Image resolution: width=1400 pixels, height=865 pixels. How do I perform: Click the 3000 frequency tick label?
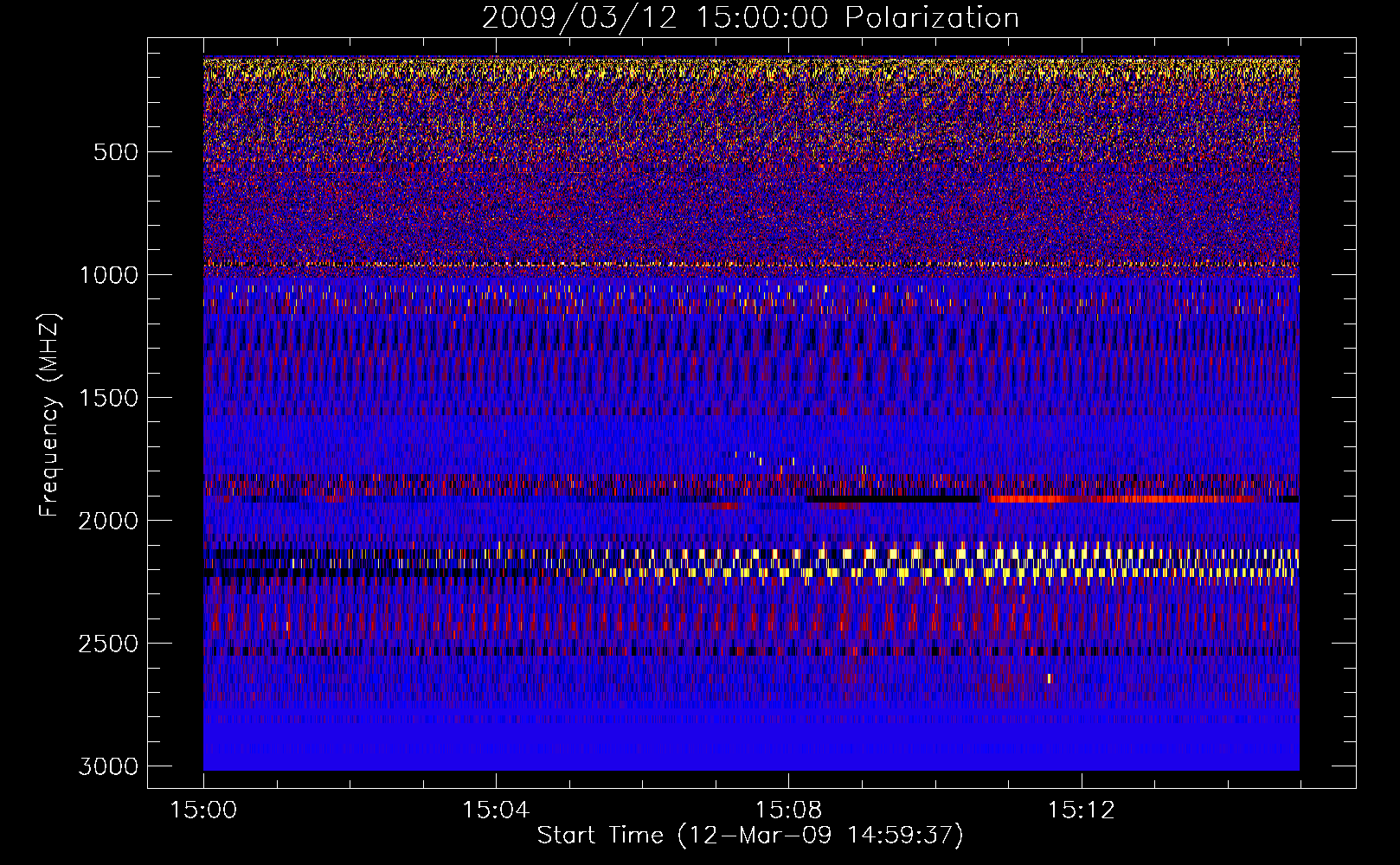pos(108,766)
